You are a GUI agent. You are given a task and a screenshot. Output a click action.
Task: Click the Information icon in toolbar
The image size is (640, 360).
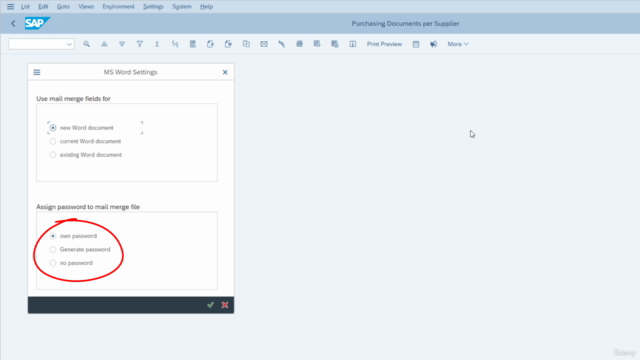(353, 44)
